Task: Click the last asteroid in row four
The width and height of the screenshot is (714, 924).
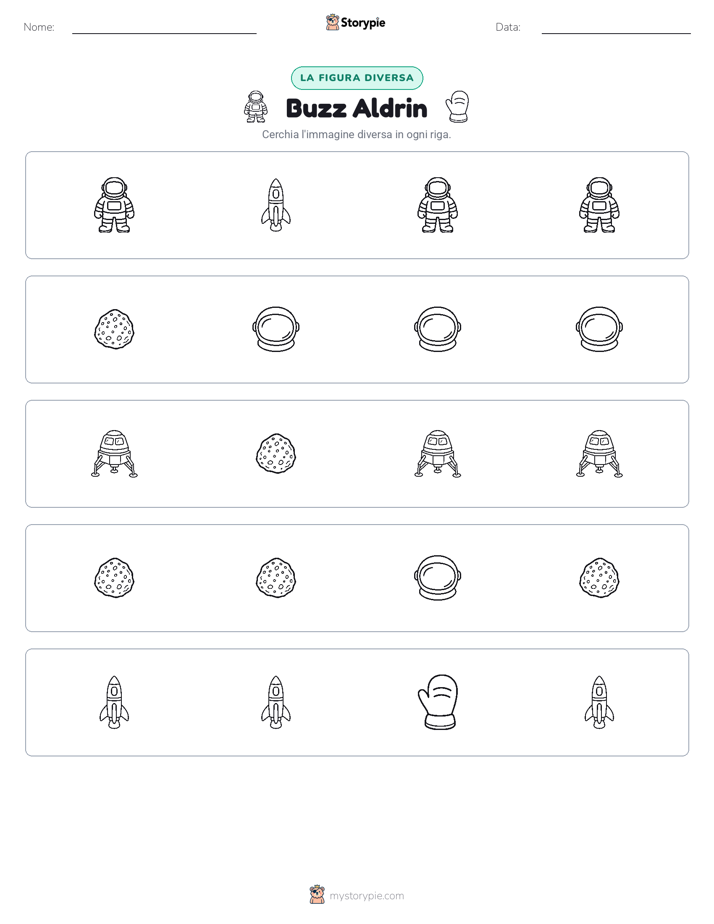Action: click(599, 578)
